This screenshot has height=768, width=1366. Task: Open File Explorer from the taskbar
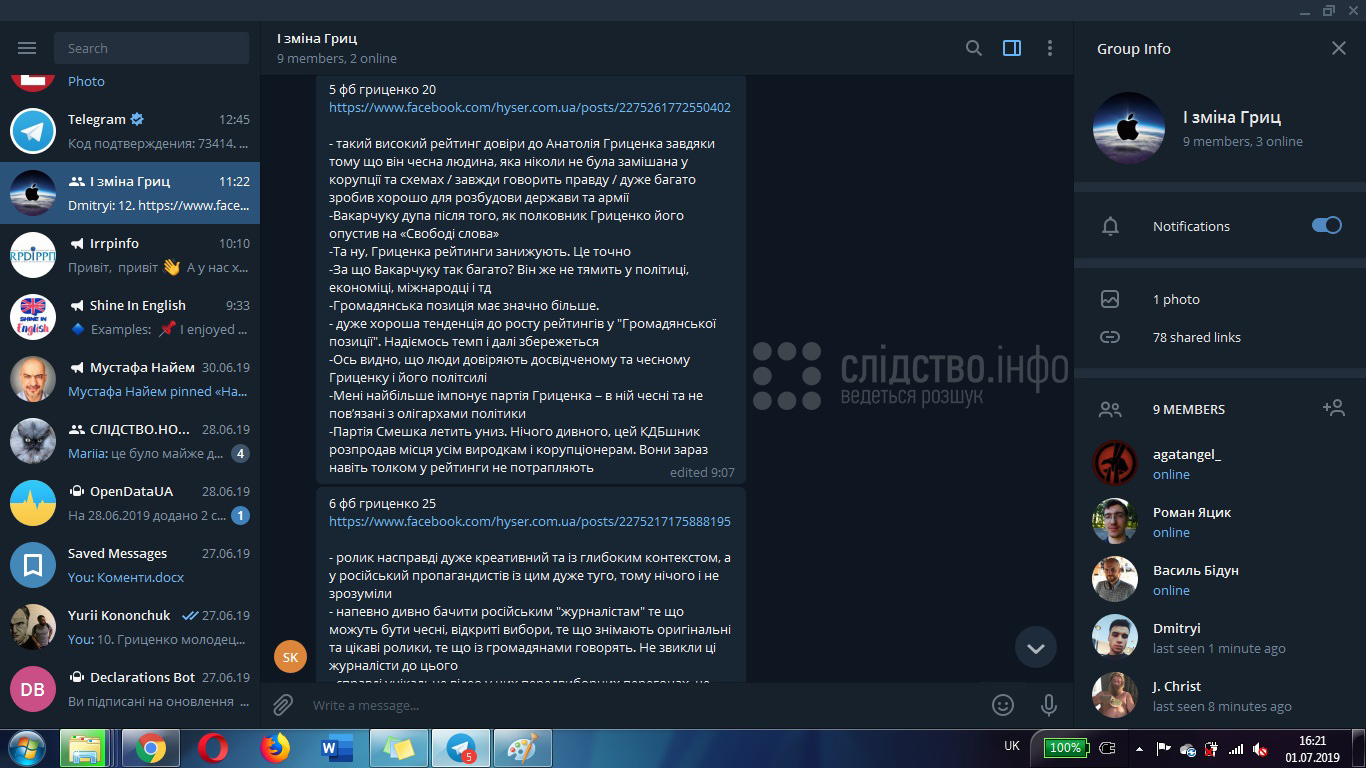pos(84,748)
